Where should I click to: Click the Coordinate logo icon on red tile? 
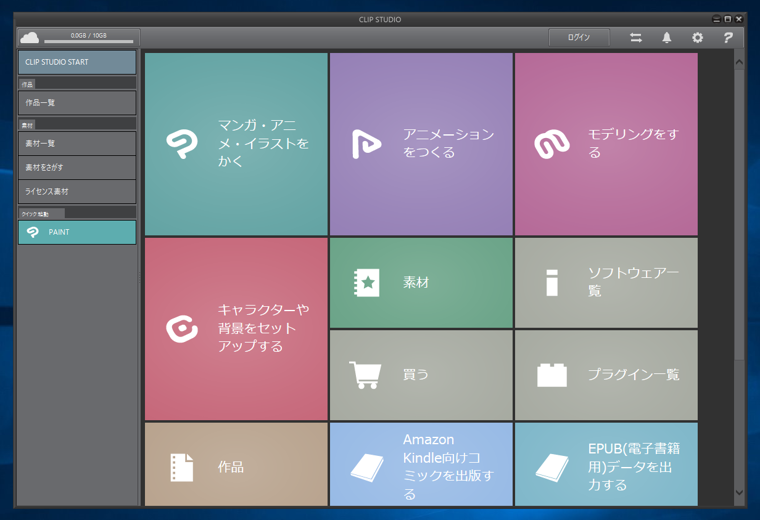point(182,329)
